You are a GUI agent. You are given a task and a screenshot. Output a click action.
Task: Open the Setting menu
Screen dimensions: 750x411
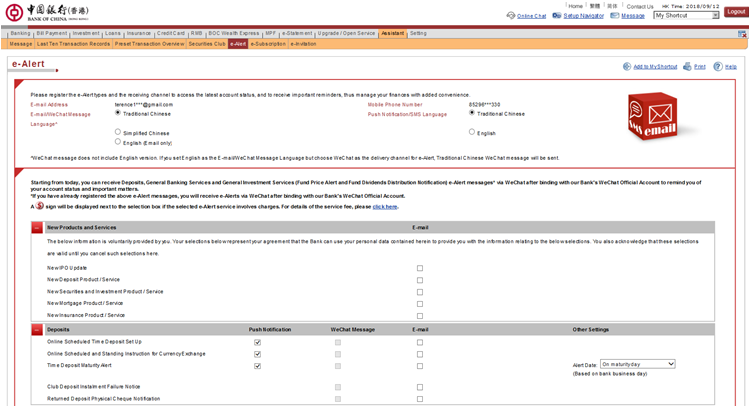[418, 33]
